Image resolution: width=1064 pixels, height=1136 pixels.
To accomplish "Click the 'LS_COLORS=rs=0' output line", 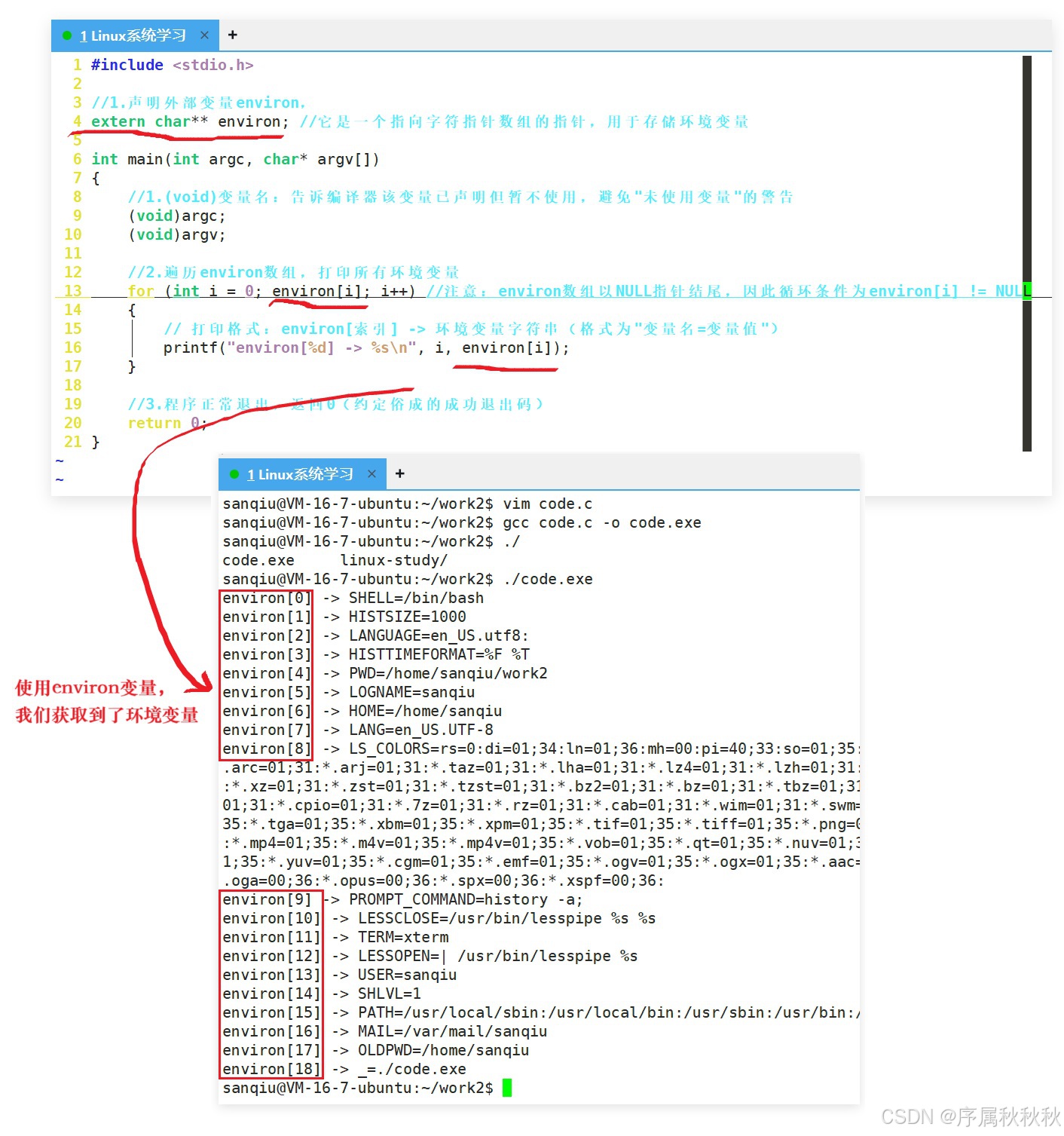I will 540,749.
